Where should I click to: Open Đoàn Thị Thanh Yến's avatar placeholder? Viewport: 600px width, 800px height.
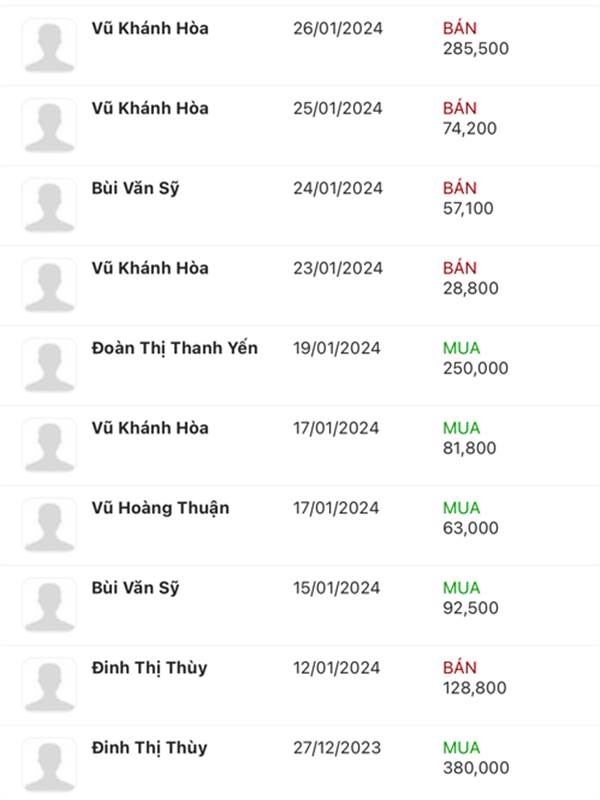point(49,365)
